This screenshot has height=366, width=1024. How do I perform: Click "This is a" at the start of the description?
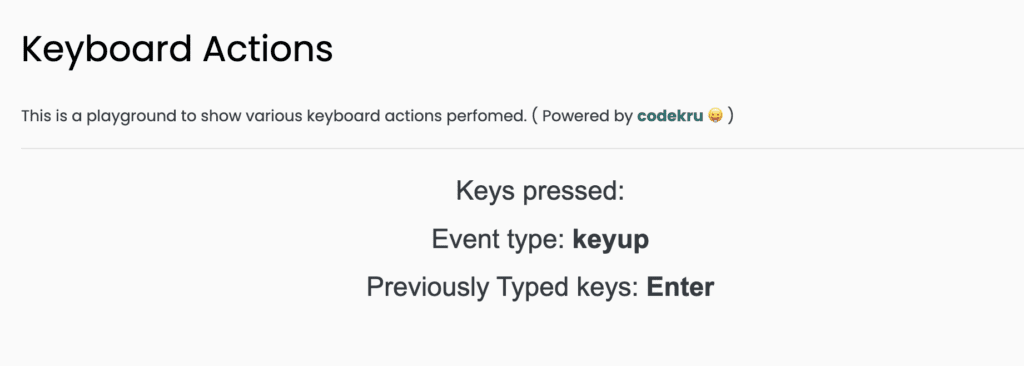[x=52, y=116]
